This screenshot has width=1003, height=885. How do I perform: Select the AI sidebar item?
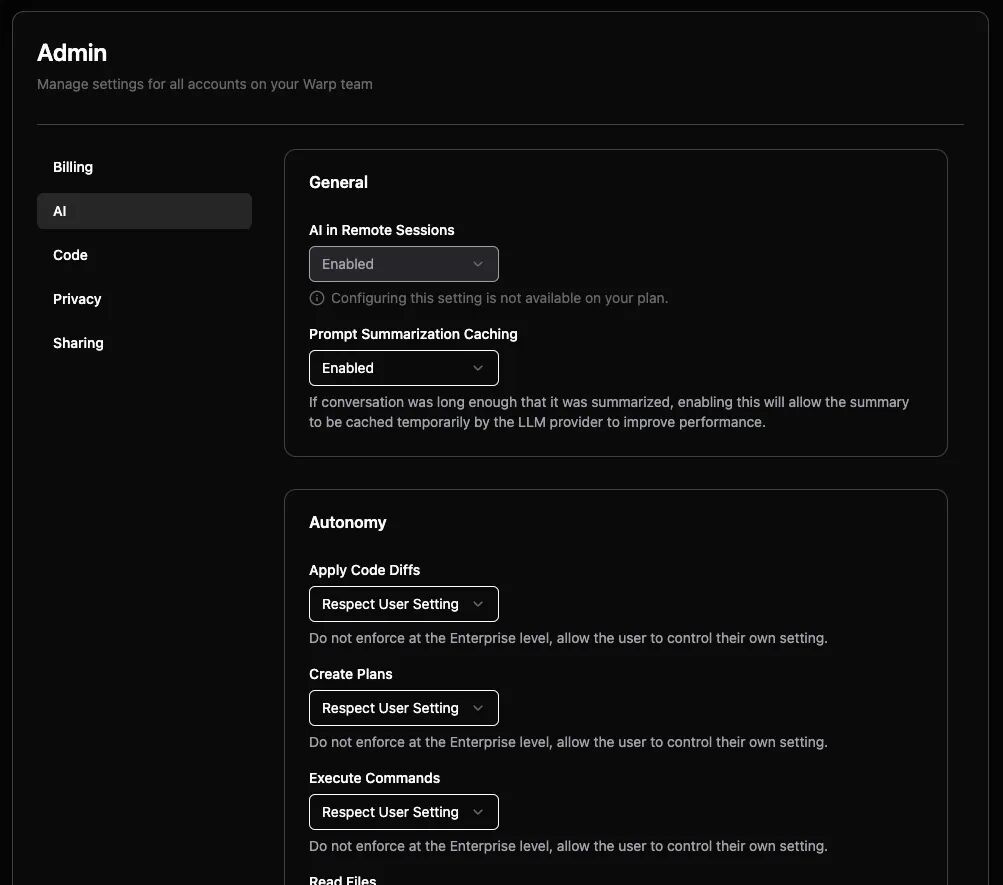tap(144, 211)
